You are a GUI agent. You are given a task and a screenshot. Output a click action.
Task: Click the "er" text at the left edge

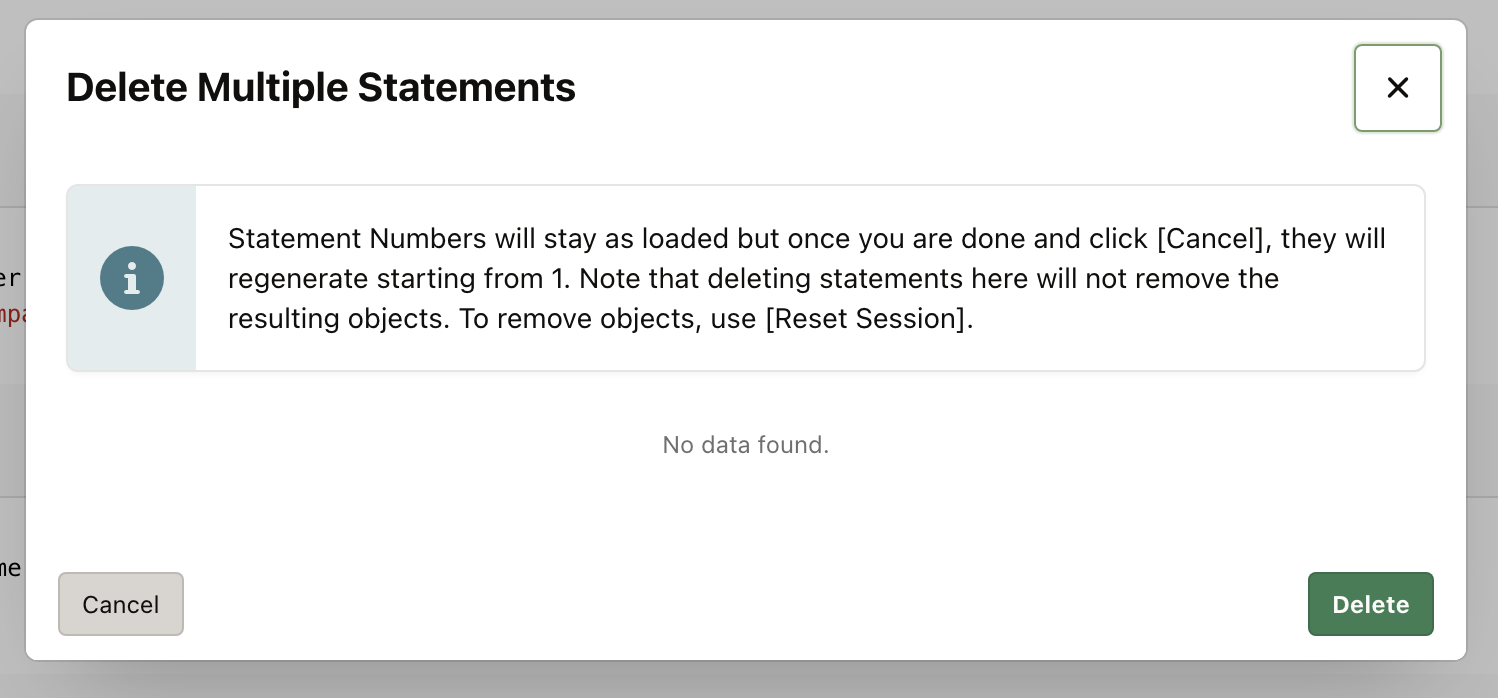[10, 278]
